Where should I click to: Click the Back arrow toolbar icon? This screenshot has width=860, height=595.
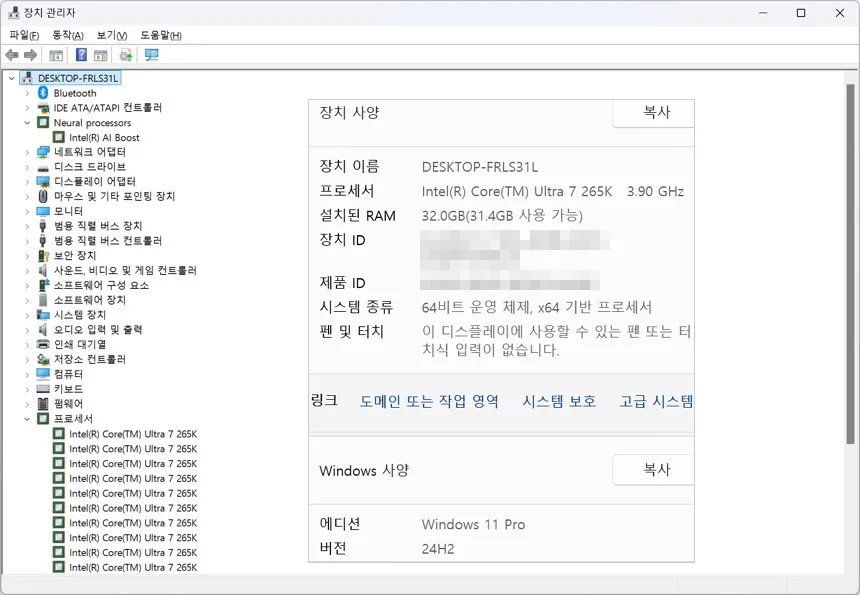(x=12, y=55)
